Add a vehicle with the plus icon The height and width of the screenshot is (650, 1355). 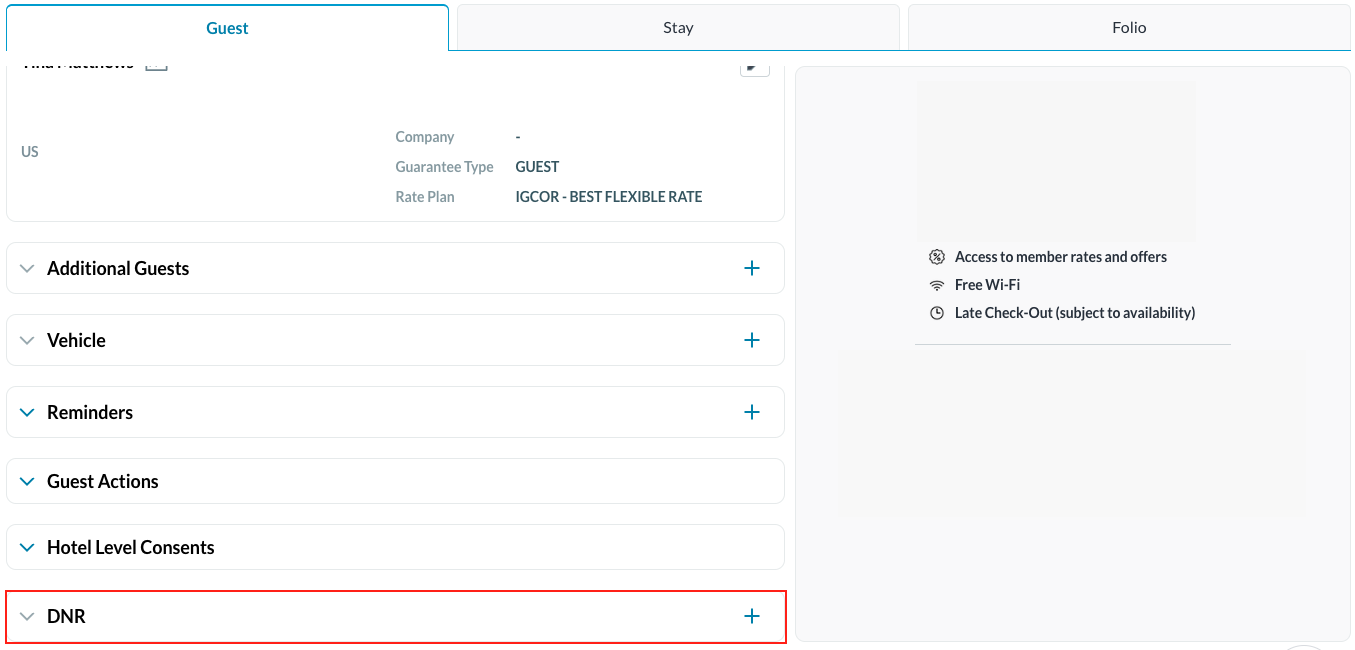pos(752,340)
